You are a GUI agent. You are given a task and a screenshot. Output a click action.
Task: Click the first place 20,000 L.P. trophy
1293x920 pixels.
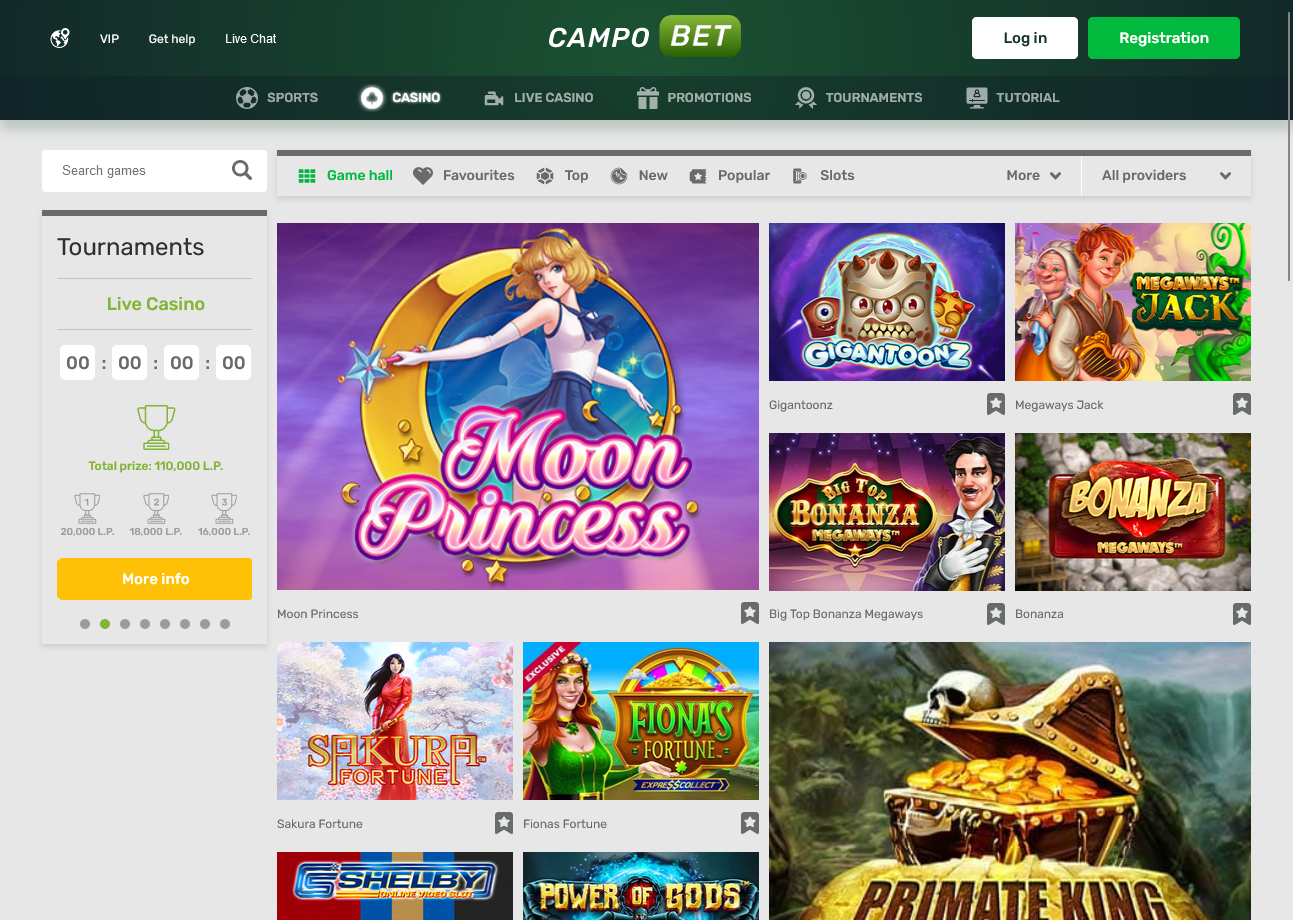[x=87, y=508]
